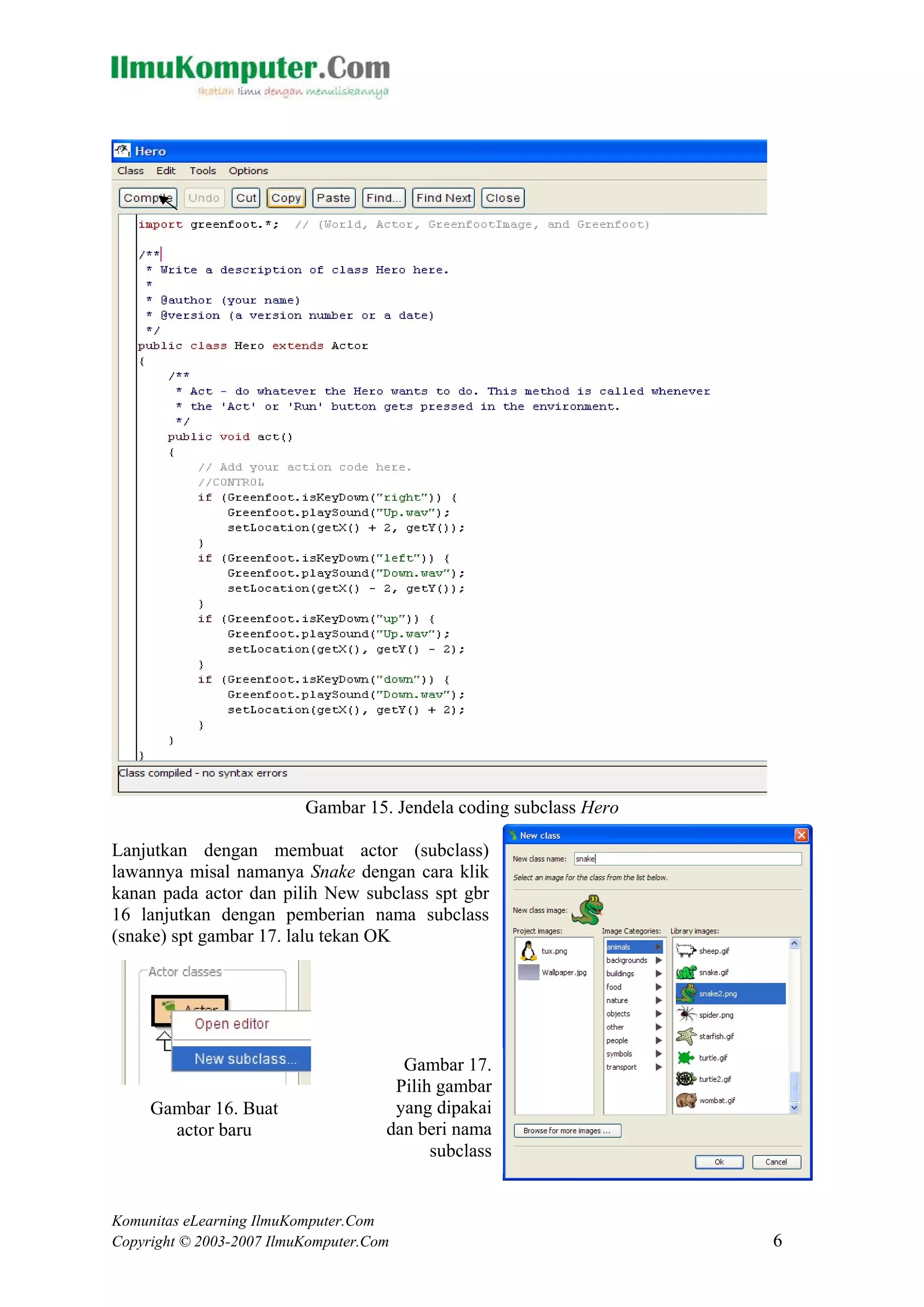Click the Undo button
Image resolution: width=924 pixels, height=1307 pixels.
(x=204, y=198)
